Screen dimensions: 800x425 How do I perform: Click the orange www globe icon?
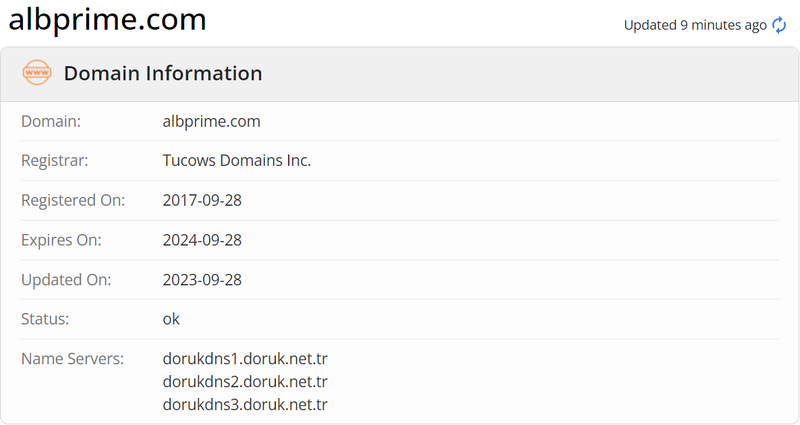(x=37, y=72)
